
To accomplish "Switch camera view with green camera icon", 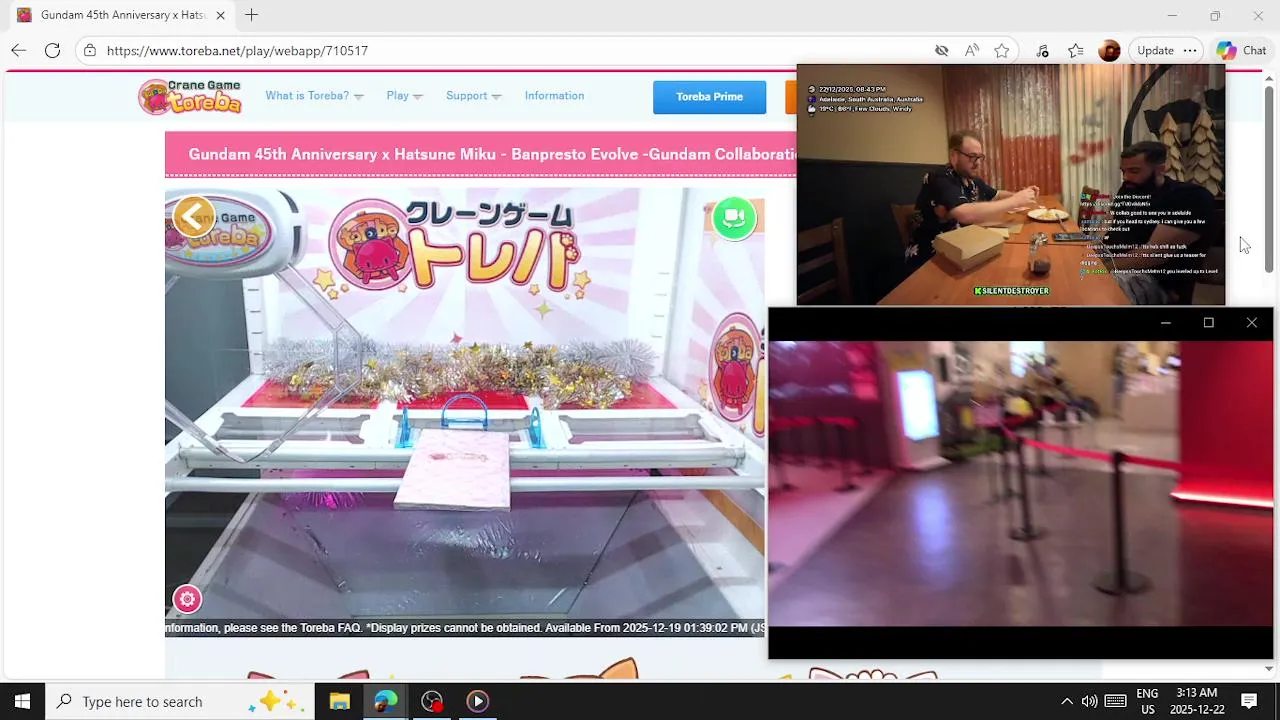I will tap(734, 217).
